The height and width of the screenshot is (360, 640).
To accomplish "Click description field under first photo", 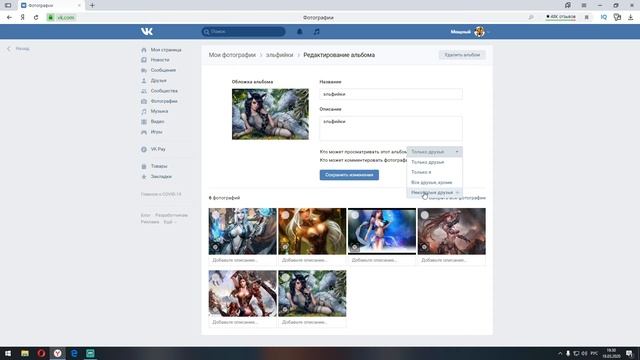I will click(242, 260).
